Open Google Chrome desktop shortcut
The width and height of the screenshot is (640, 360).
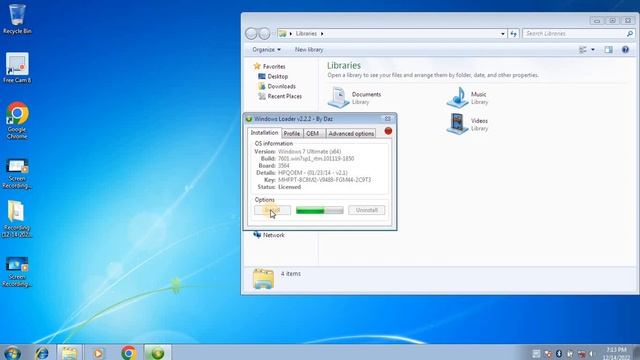point(17,120)
